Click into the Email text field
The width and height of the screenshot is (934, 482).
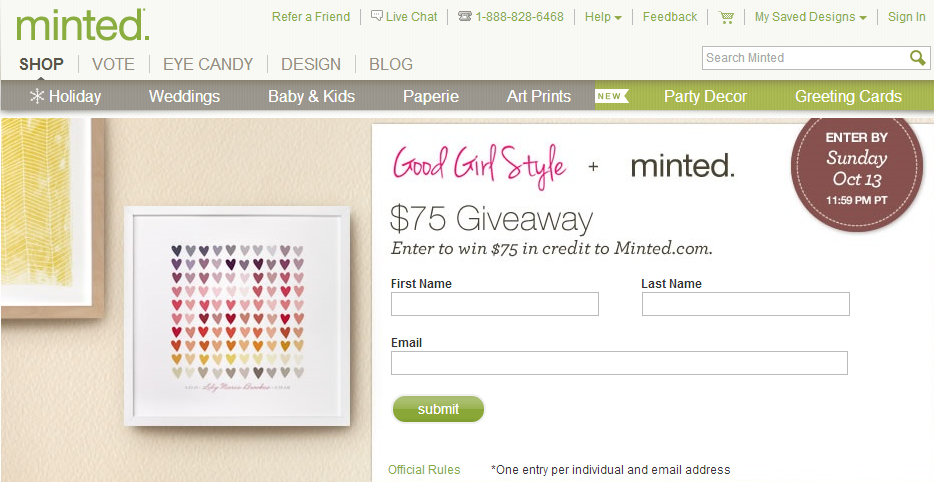(619, 363)
